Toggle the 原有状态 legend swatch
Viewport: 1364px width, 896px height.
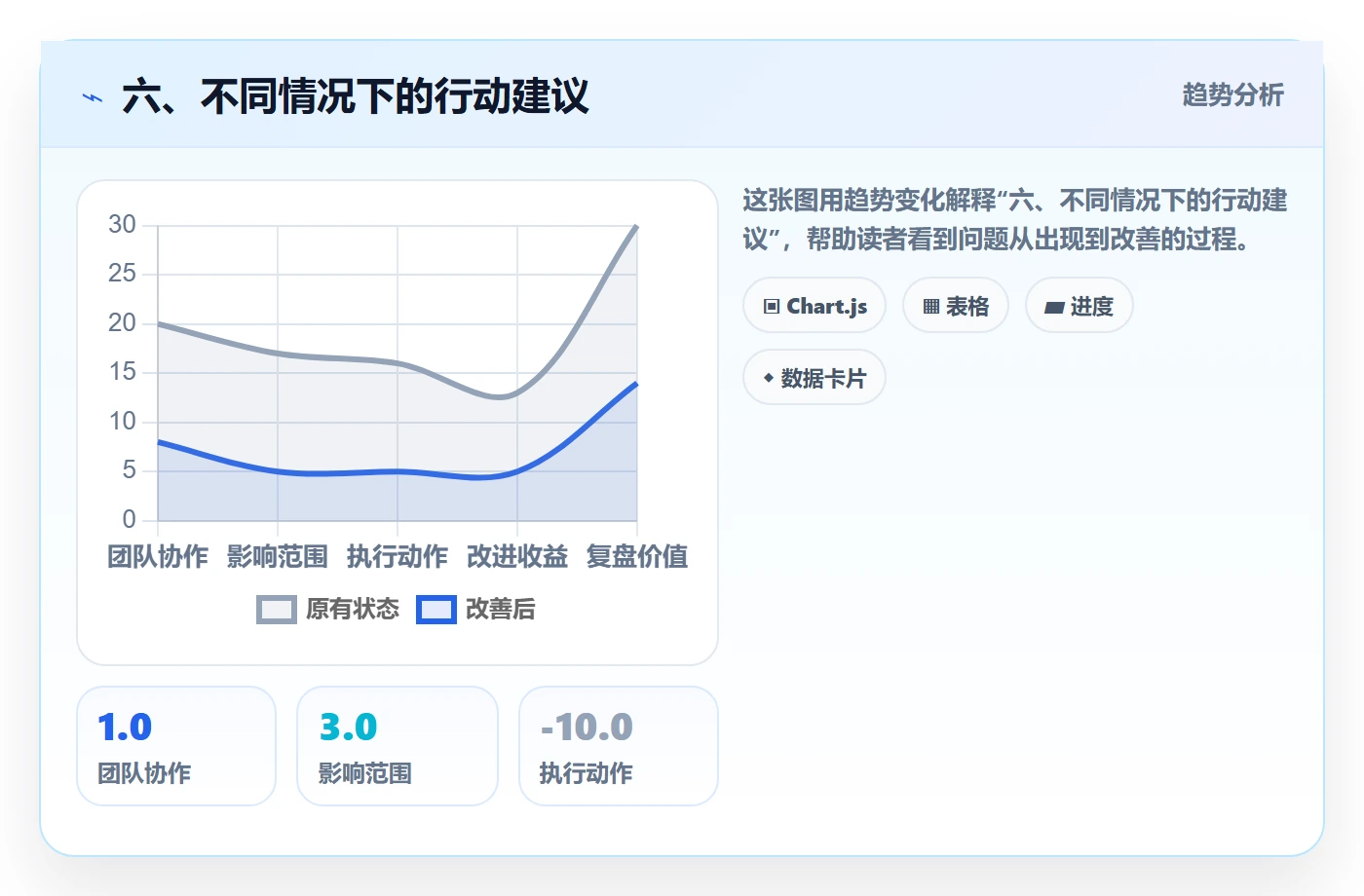coord(277,610)
